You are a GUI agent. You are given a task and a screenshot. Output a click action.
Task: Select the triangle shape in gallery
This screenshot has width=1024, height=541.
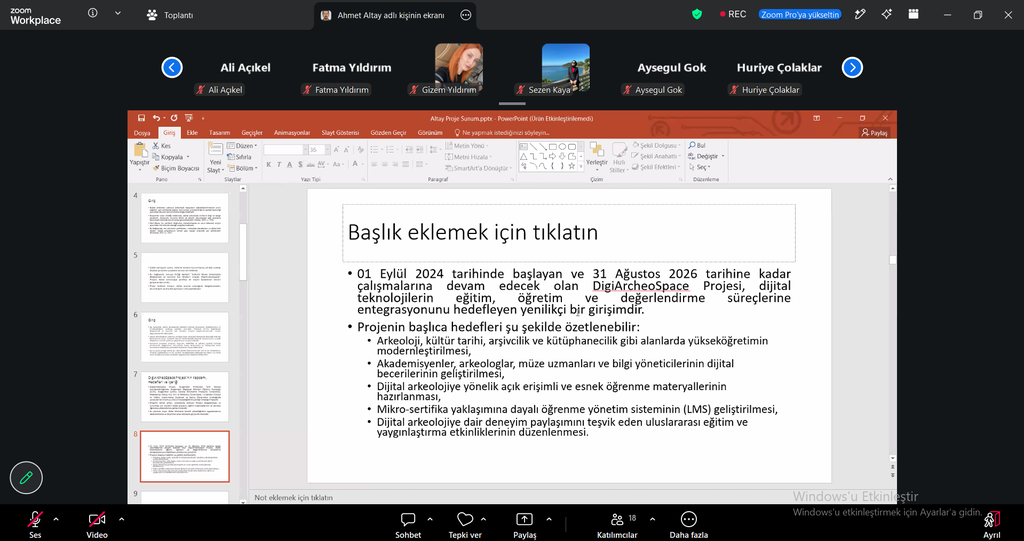523,156
